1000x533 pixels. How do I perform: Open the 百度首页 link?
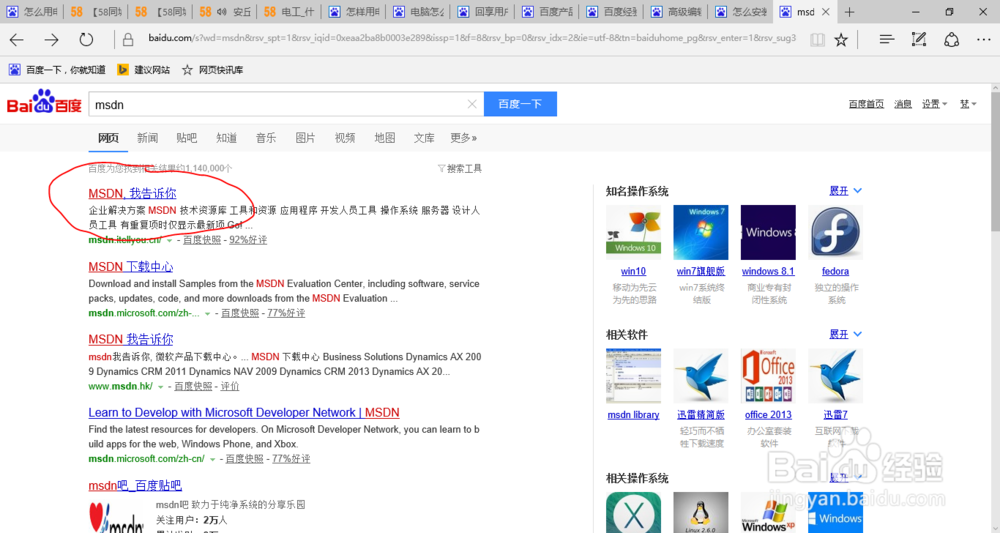[x=866, y=104]
